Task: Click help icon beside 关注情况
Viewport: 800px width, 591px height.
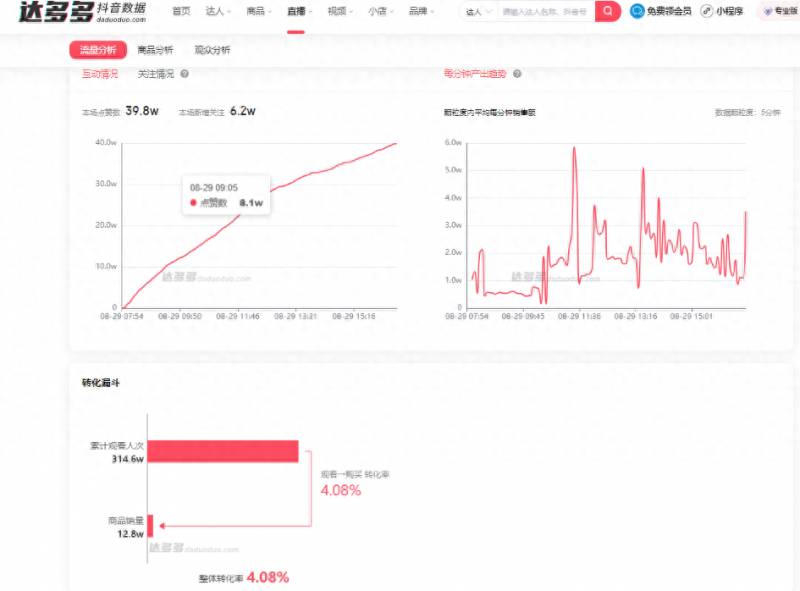Action: 185,73
